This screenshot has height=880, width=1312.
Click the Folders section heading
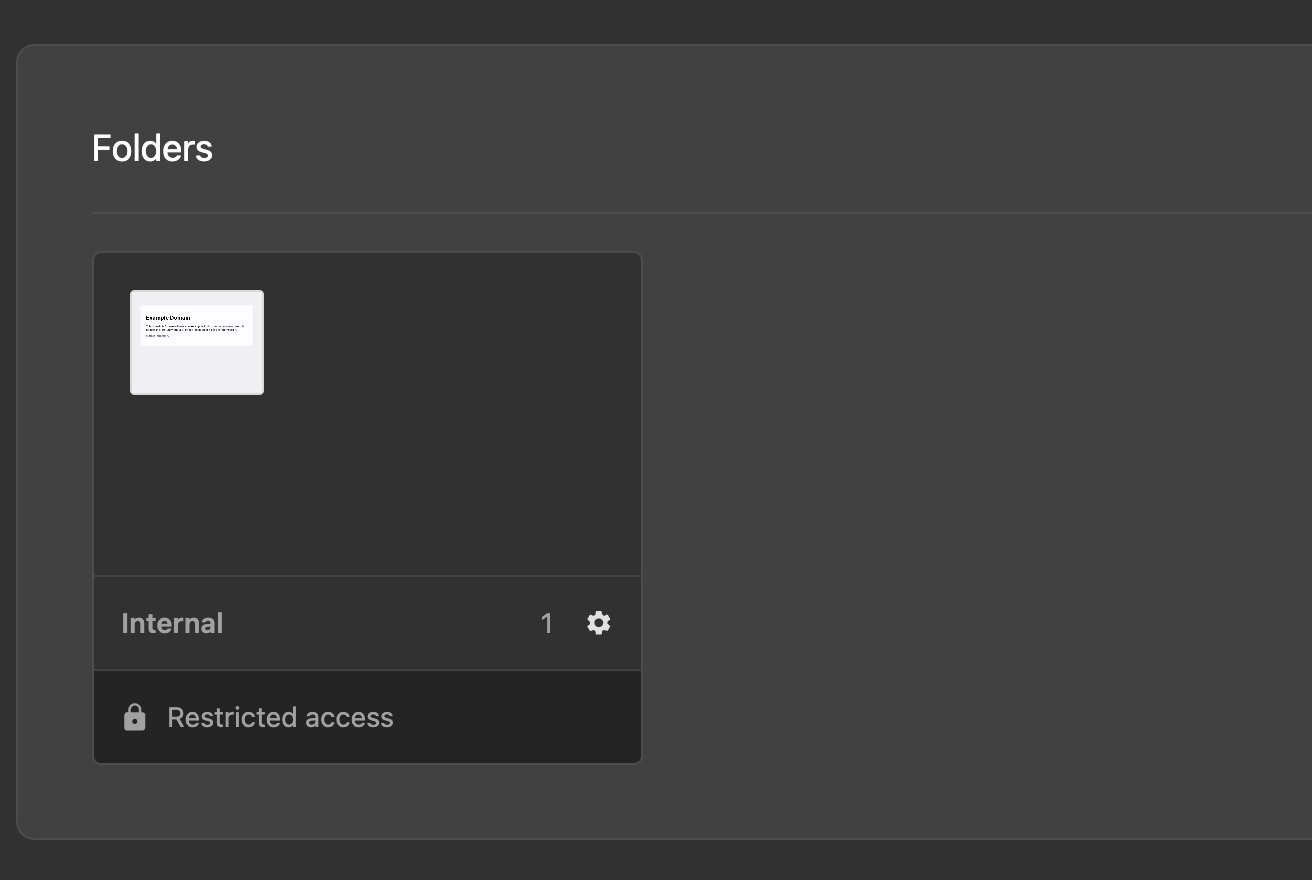tap(152, 148)
